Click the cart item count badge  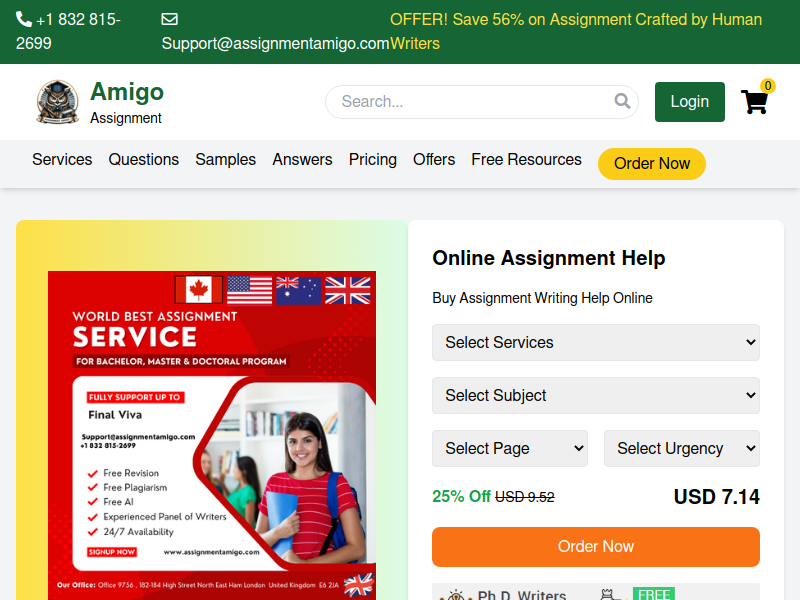click(768, 86)
